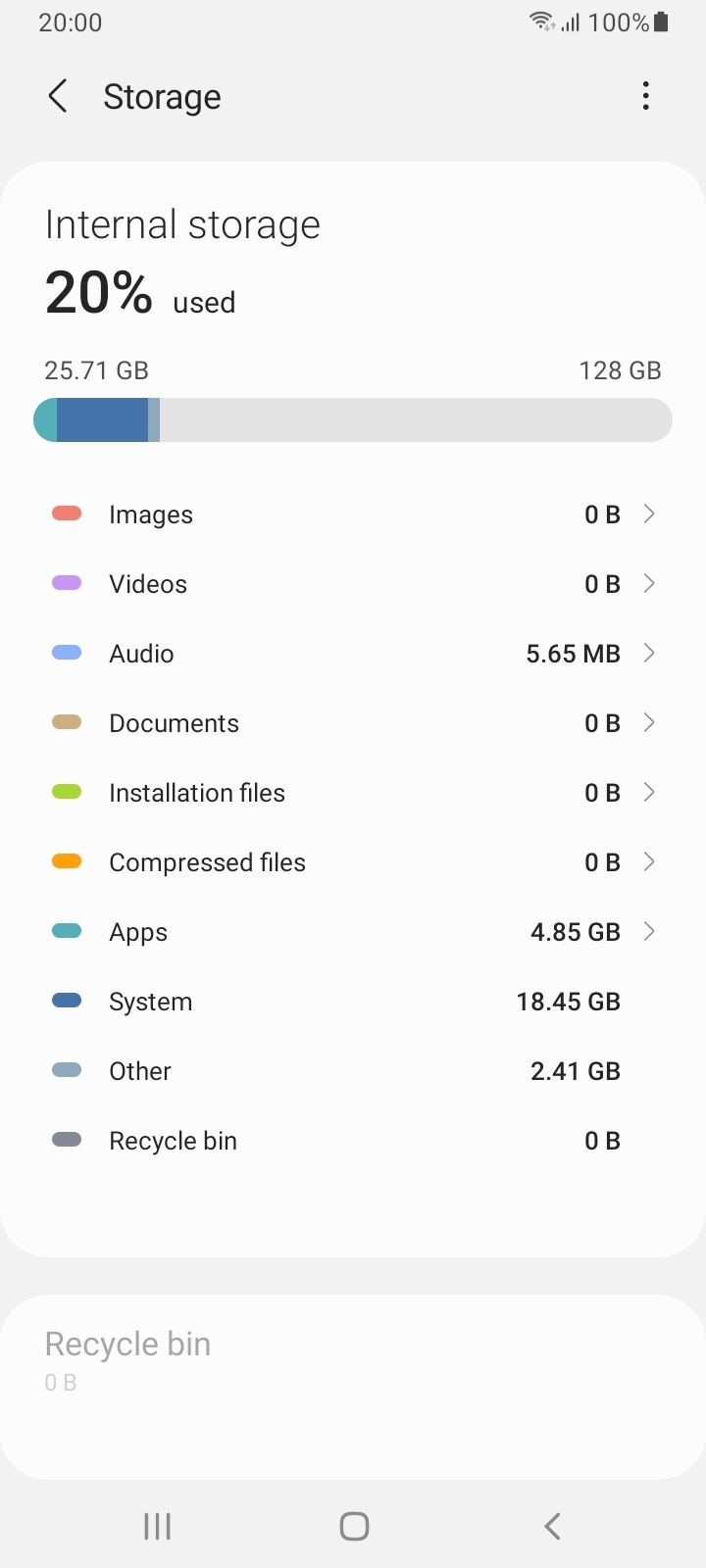Tap the Wi-Fi signal icon in status bar
Screen dimensions: 706x1568
[541, 22]
